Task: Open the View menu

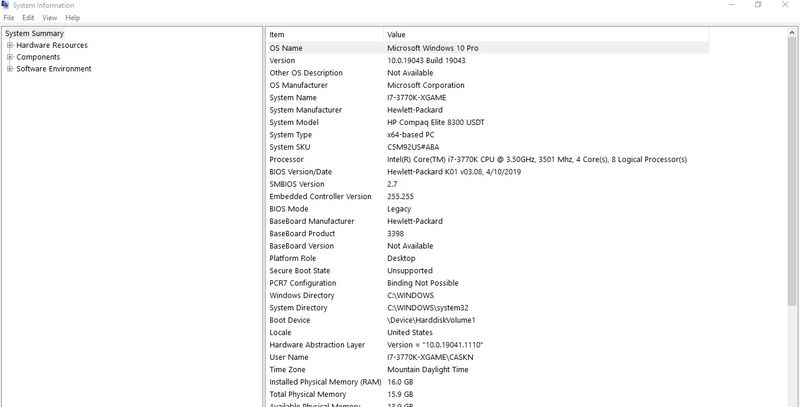Action: [x=49, y=18]
